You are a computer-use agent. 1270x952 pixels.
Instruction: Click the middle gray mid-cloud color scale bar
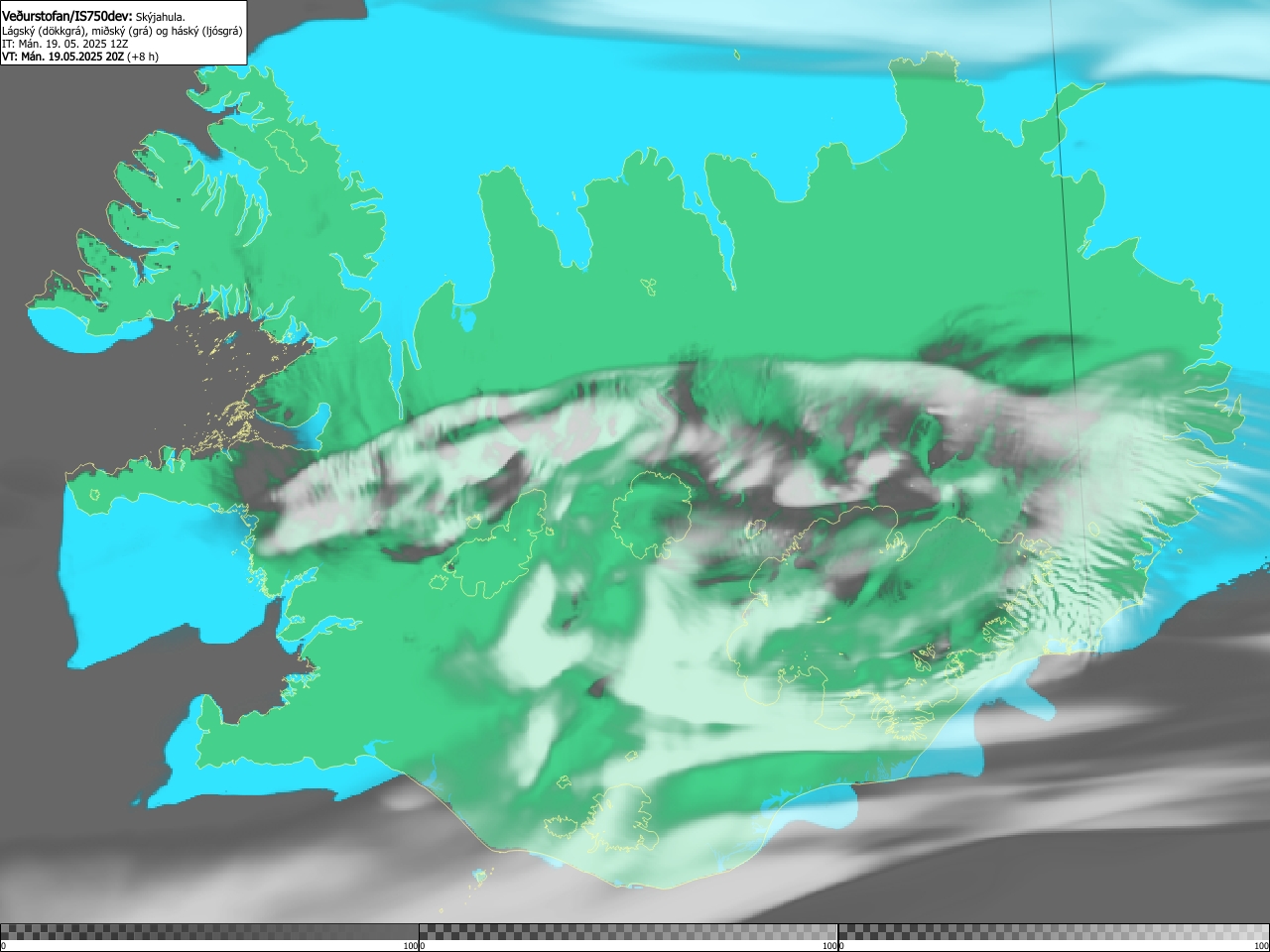pyautogui.click(x=628, y=932)
